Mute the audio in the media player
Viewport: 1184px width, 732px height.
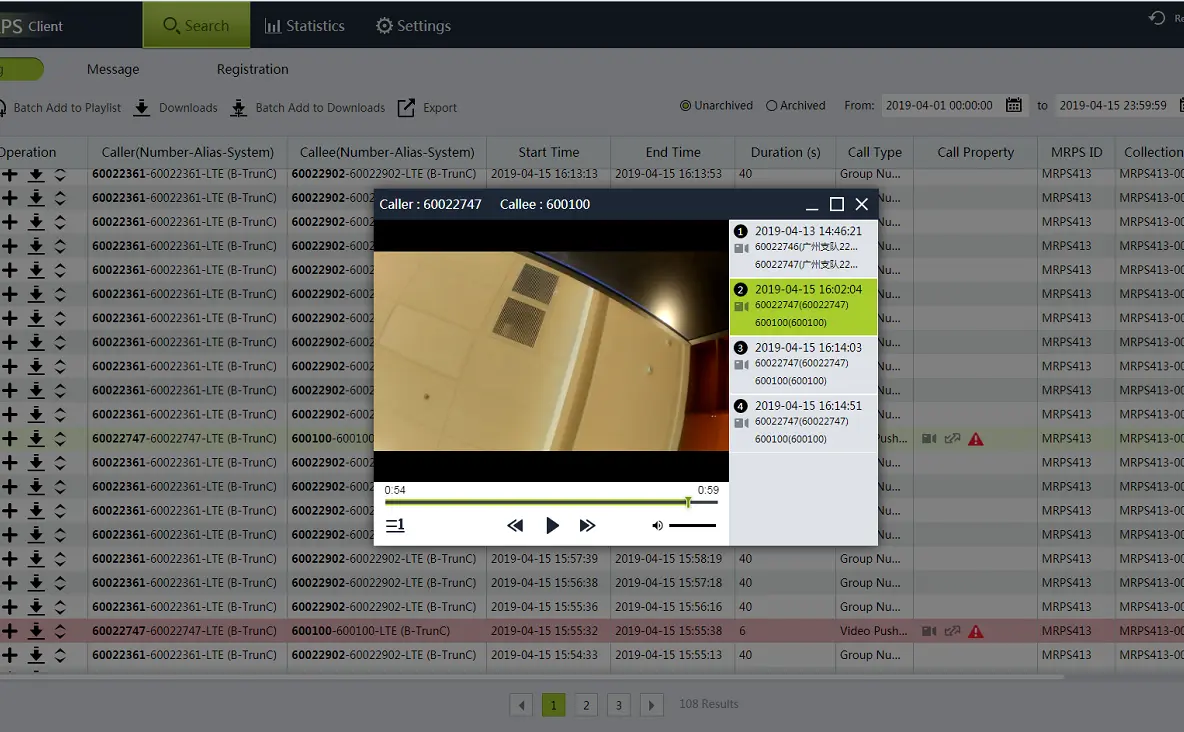(655, 525)
